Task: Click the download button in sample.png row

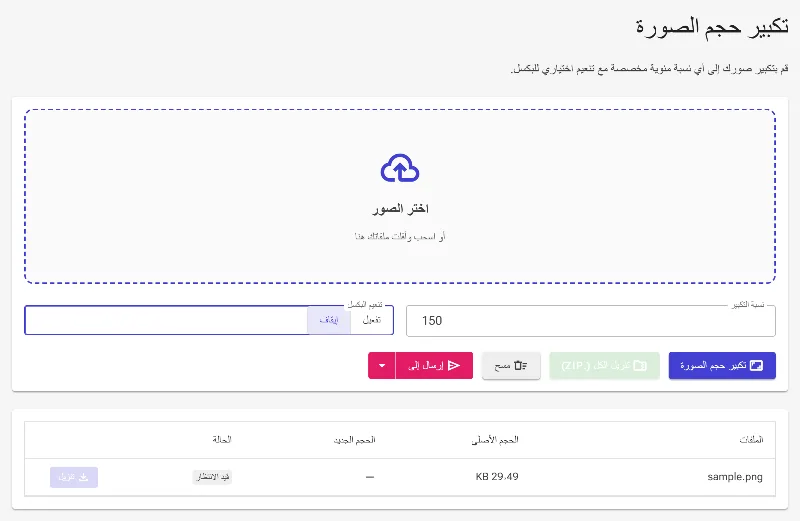Action: pyautogui.click(x=74, y=477)
